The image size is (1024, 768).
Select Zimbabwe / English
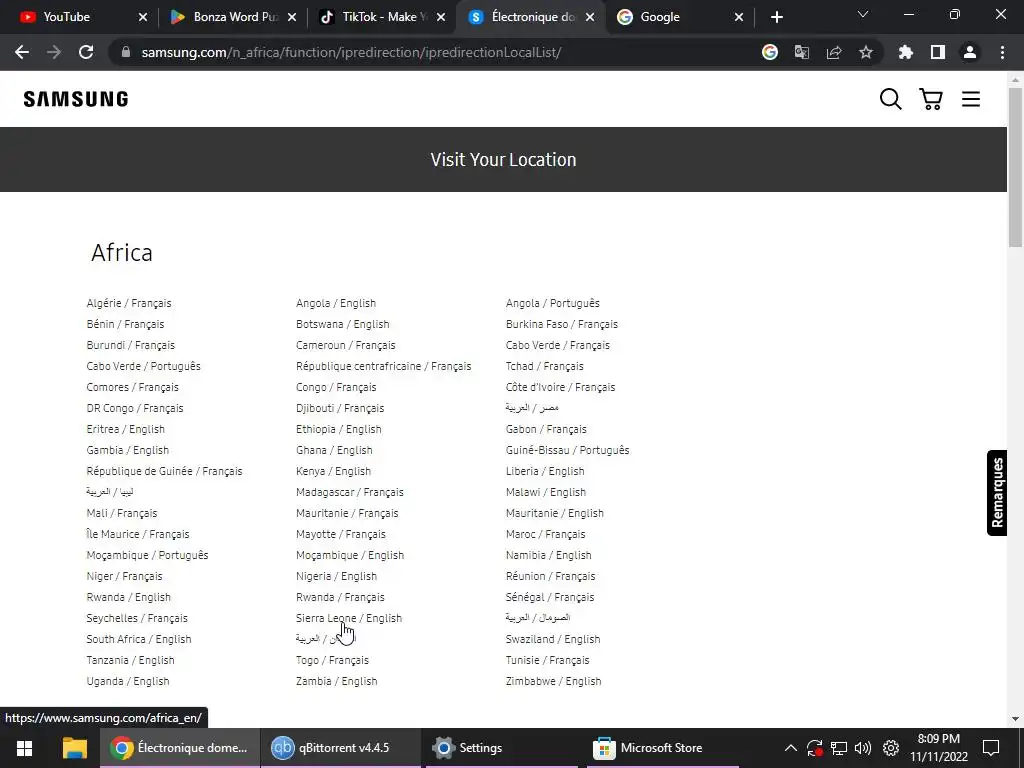tap(553, 681)
